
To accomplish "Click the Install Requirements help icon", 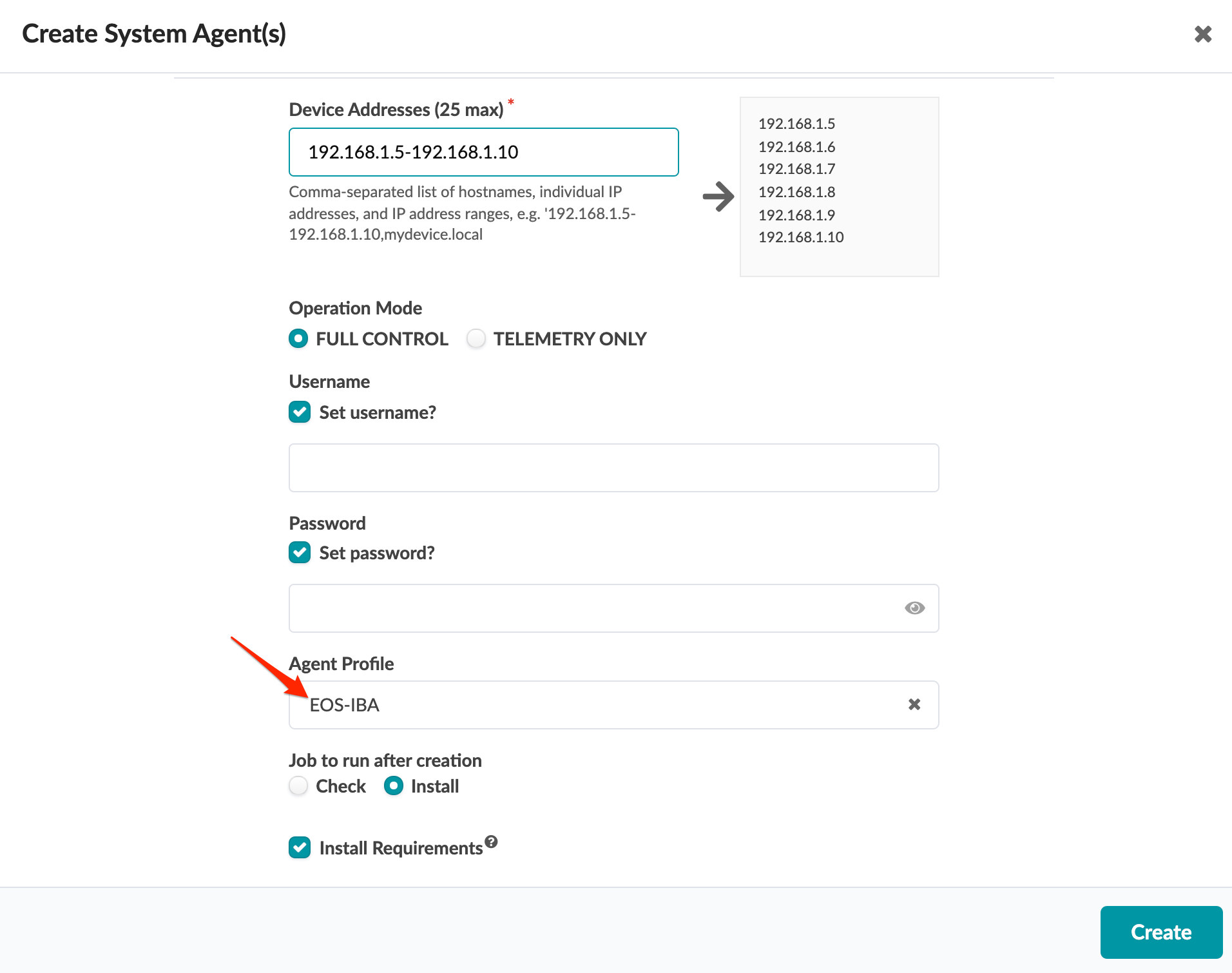I will [x=492, y=842].
